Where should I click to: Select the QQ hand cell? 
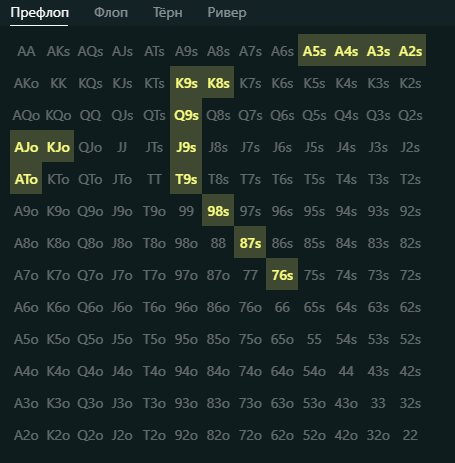90,115
